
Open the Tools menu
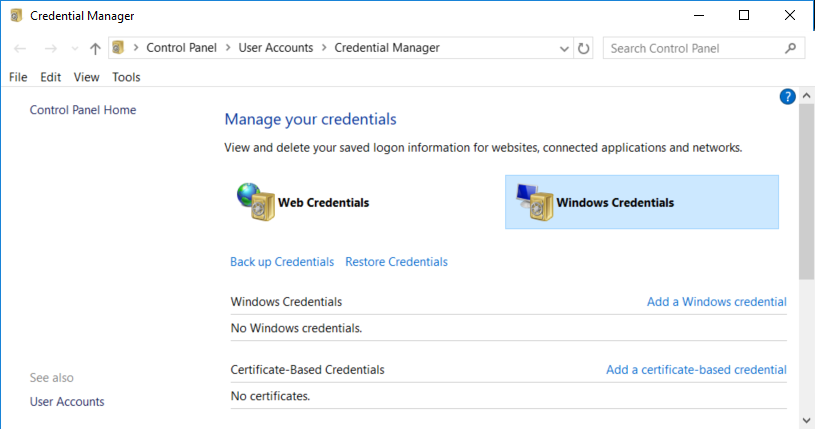coord(126,77)
